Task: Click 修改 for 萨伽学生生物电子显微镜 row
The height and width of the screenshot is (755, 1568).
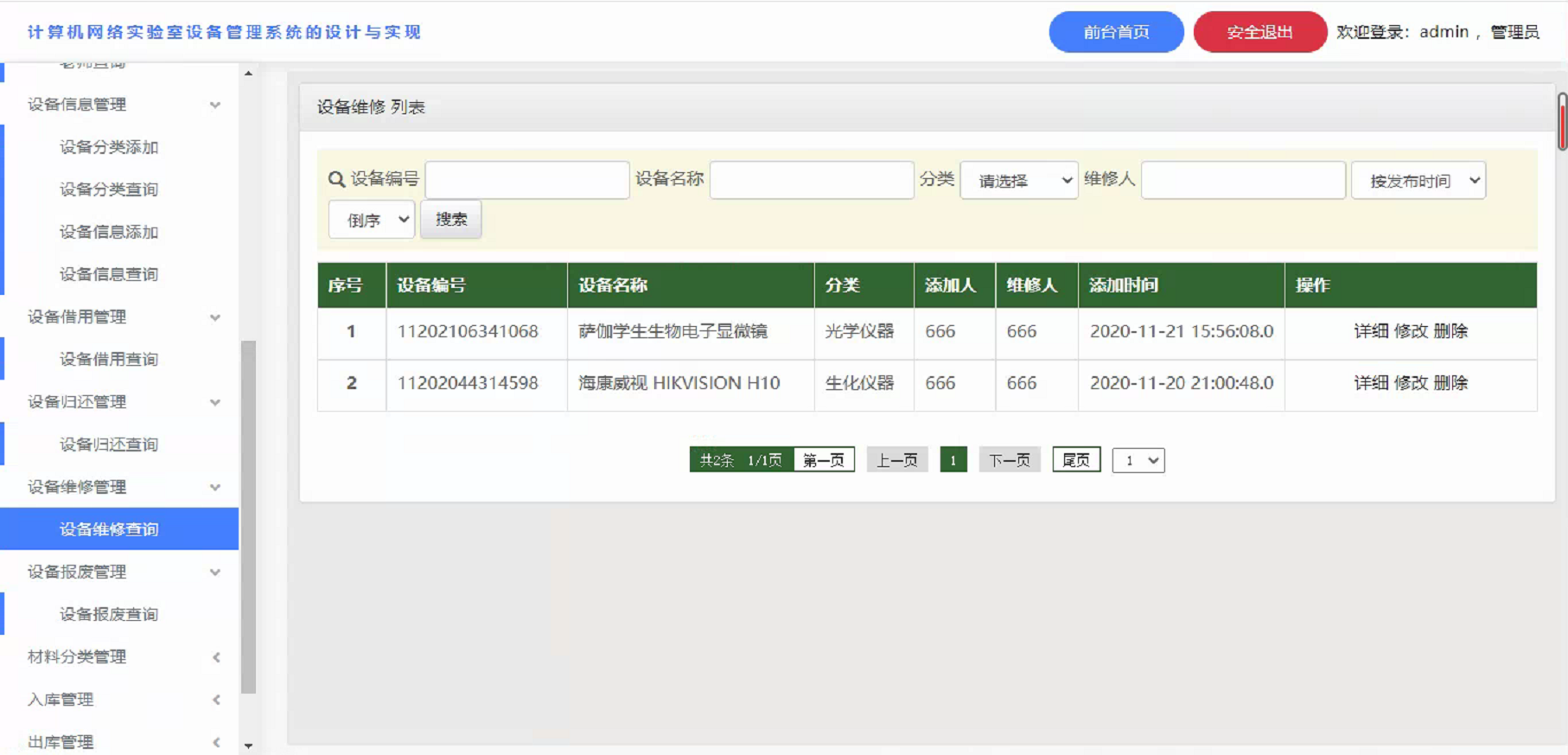Action: coord(1411,331)
